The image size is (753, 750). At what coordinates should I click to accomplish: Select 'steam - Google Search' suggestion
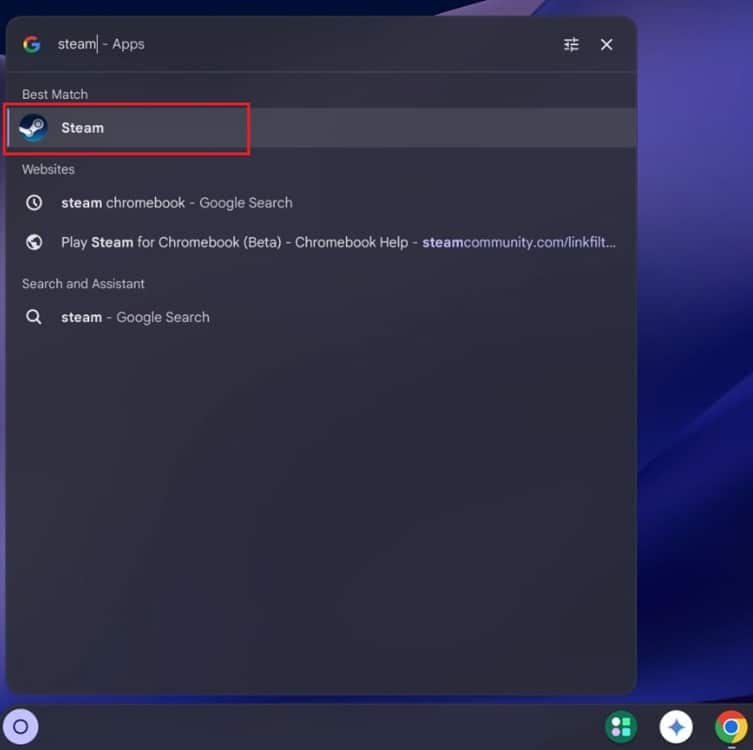coord(322,317)
